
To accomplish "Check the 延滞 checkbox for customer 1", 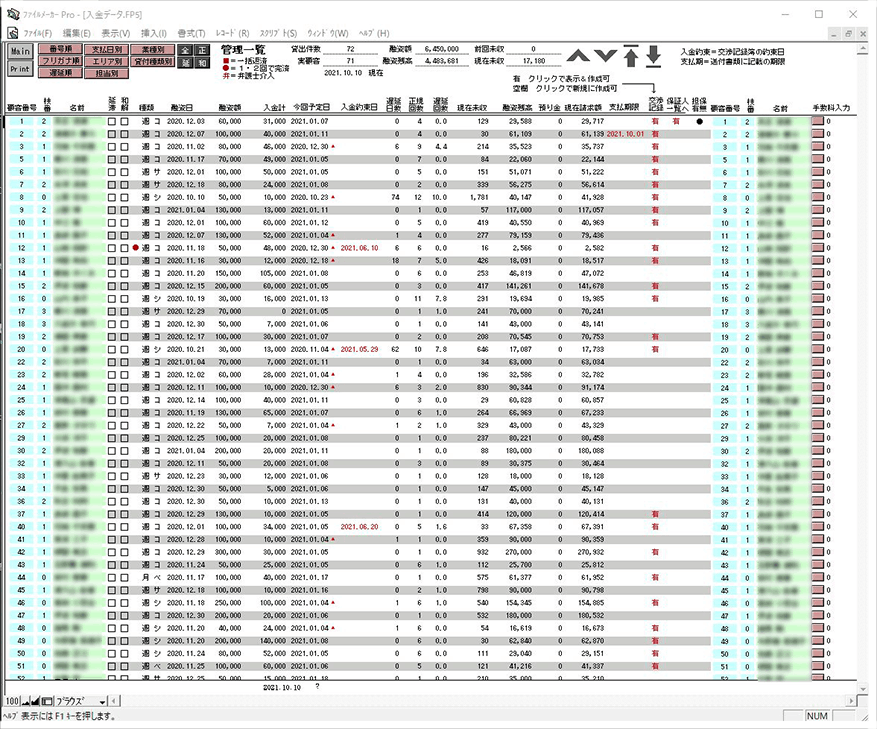I will [x=112, y=121].
